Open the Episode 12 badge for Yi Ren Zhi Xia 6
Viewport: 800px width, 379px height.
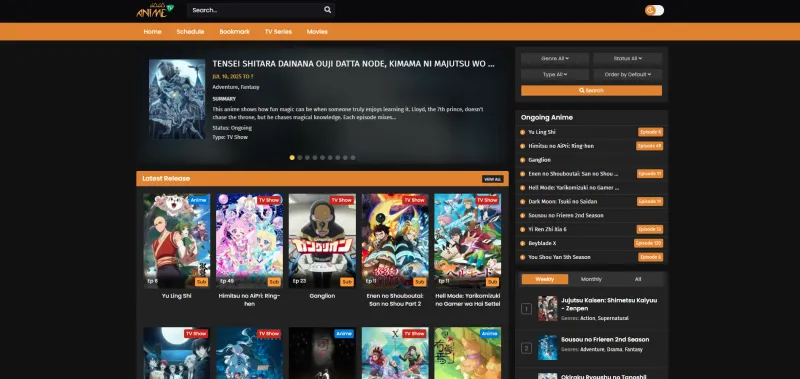click(x=650, y=230)
